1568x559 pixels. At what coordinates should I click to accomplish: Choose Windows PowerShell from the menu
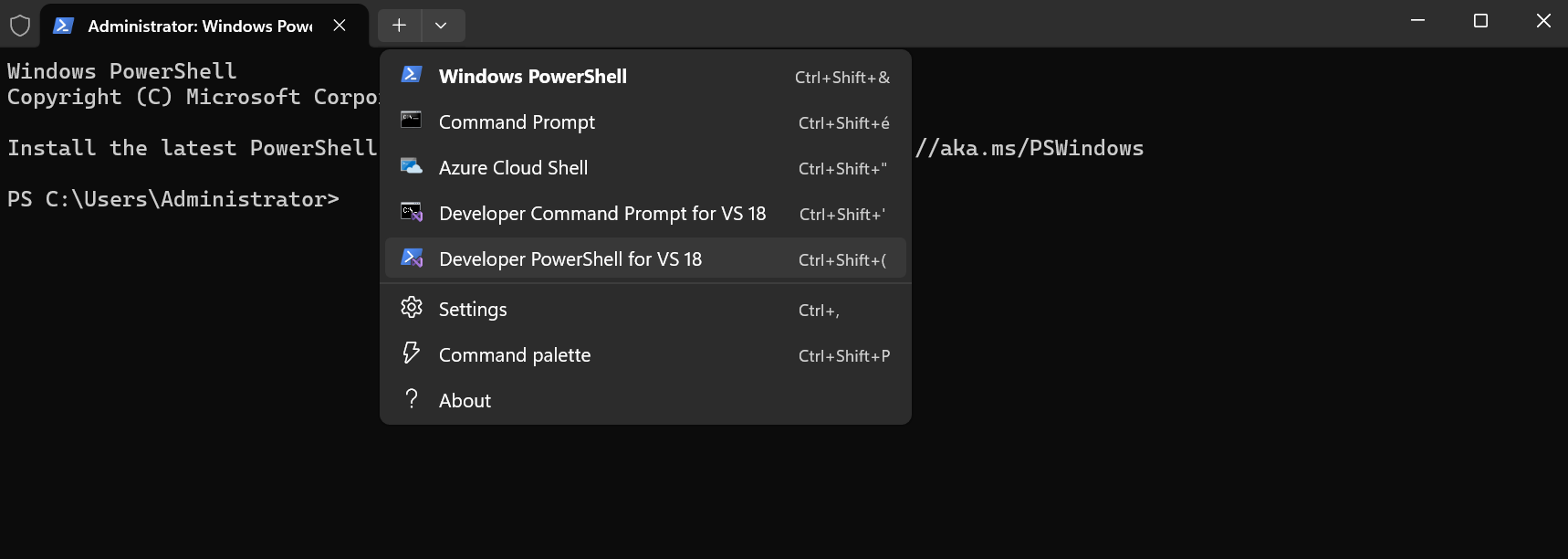point(533,76)
